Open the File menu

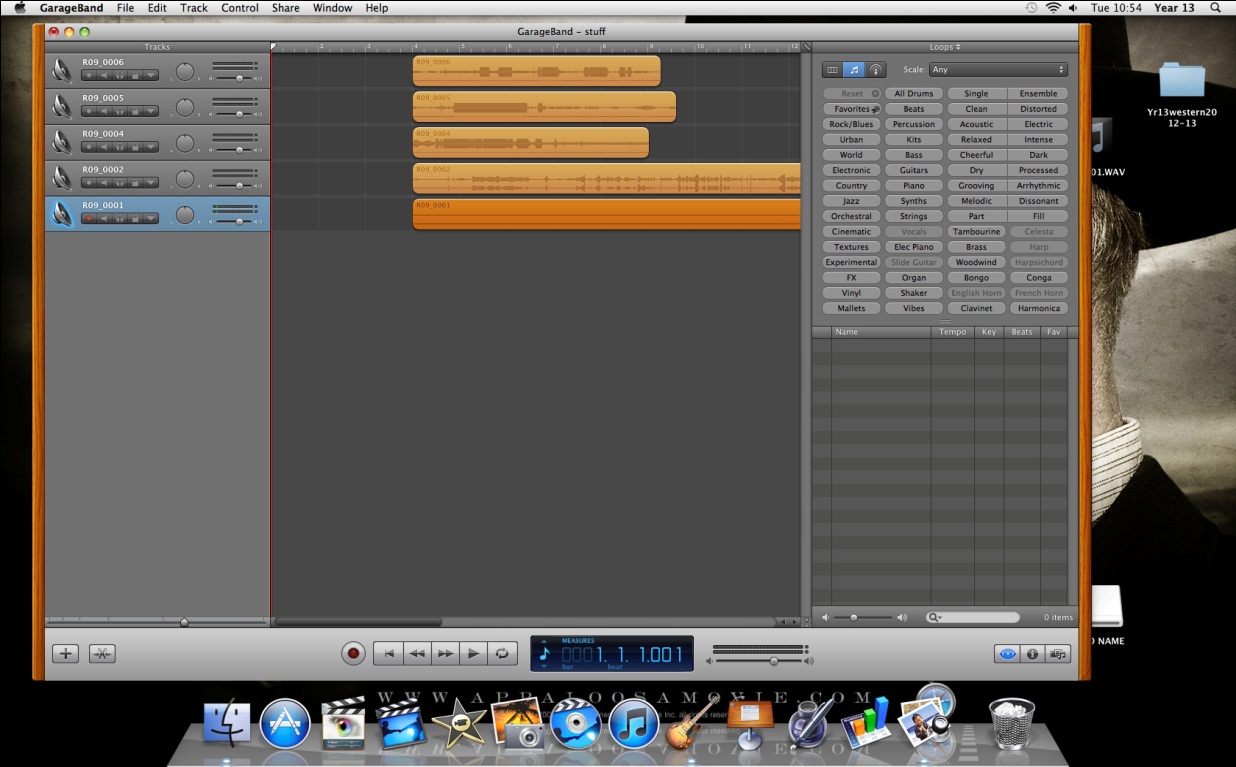point(125,8)
